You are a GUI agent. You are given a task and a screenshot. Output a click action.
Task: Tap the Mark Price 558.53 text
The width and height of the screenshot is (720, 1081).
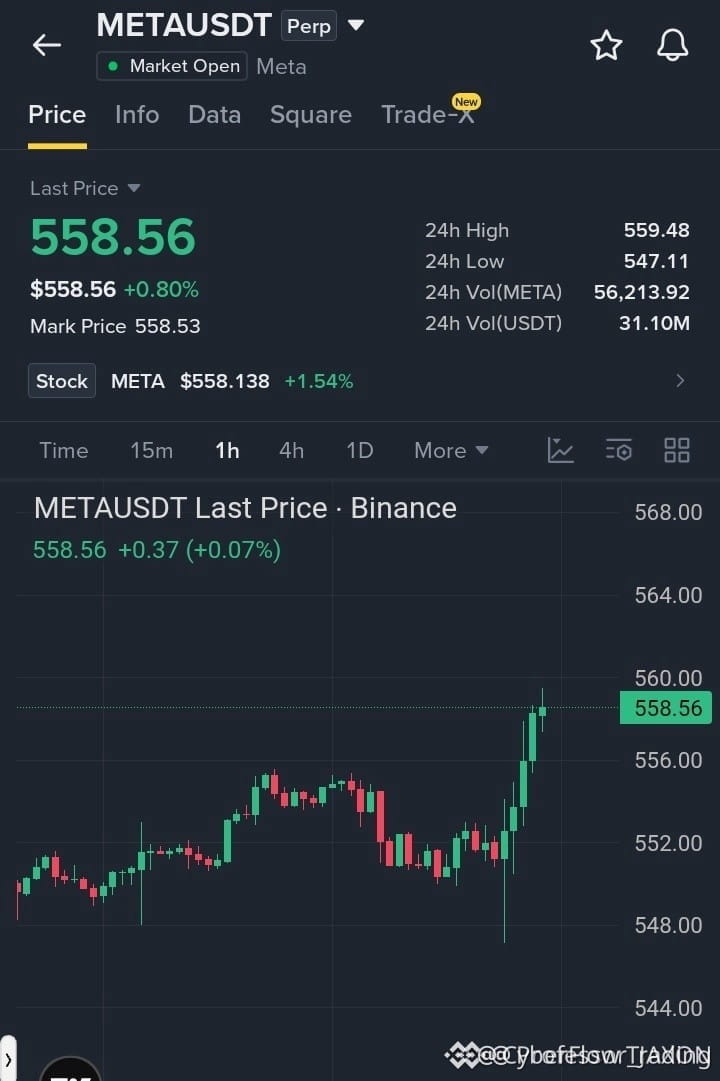pyautogui.click(x=115, y=326)
